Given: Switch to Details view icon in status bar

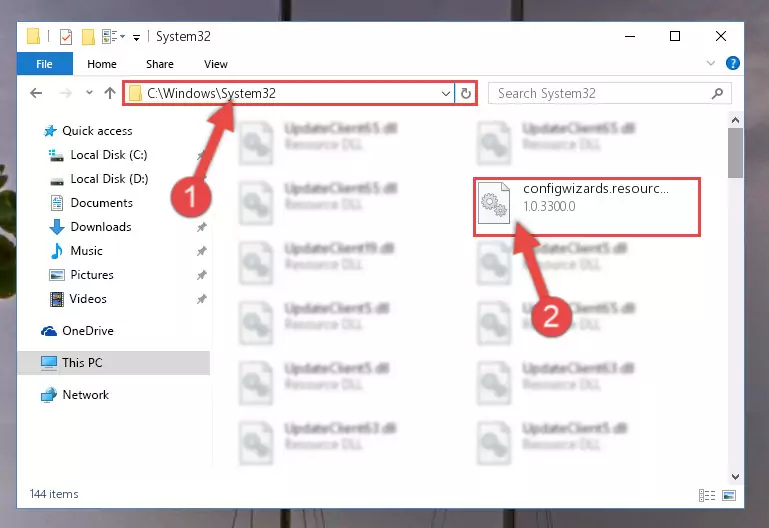Looking at the screenshot, I should [707, 496].
